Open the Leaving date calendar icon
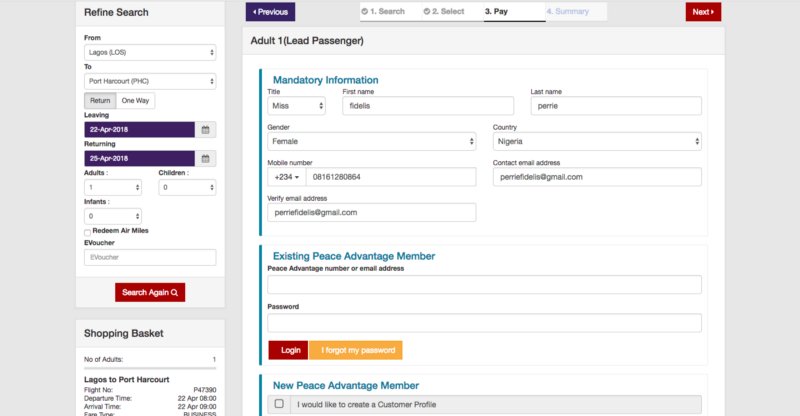Viewport: 800px width, 416px height. pyautogui.click(x=205, y=130)
